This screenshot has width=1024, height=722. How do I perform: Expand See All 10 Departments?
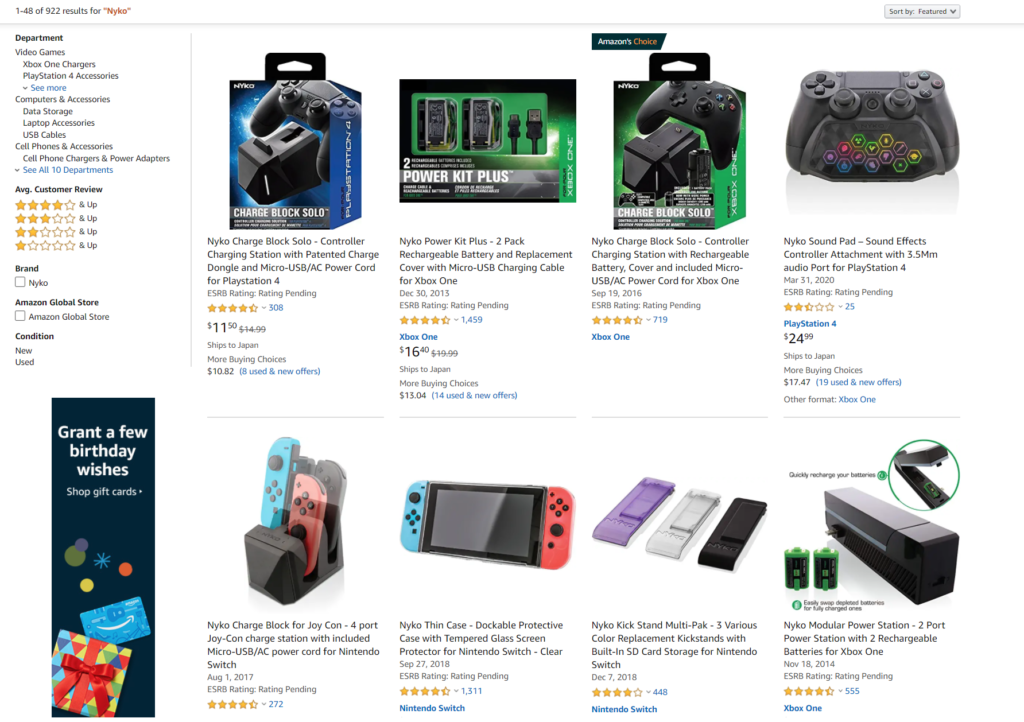pos(67,170)
